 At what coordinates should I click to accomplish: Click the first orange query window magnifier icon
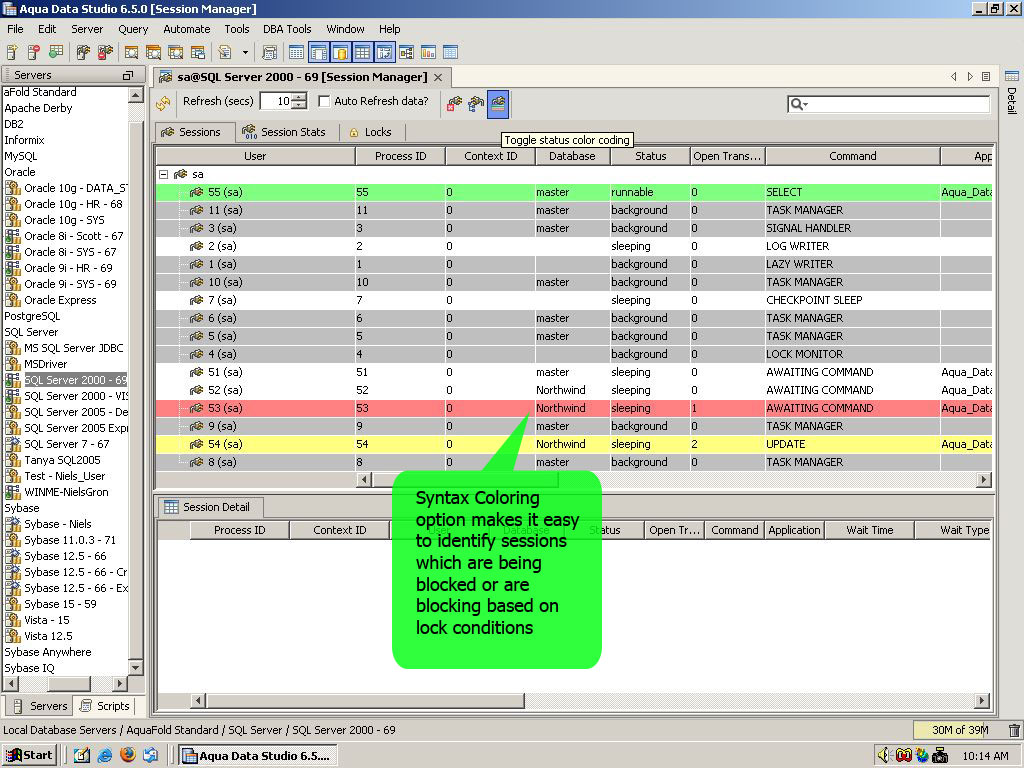pyautogui.click(x=131, y=52)
